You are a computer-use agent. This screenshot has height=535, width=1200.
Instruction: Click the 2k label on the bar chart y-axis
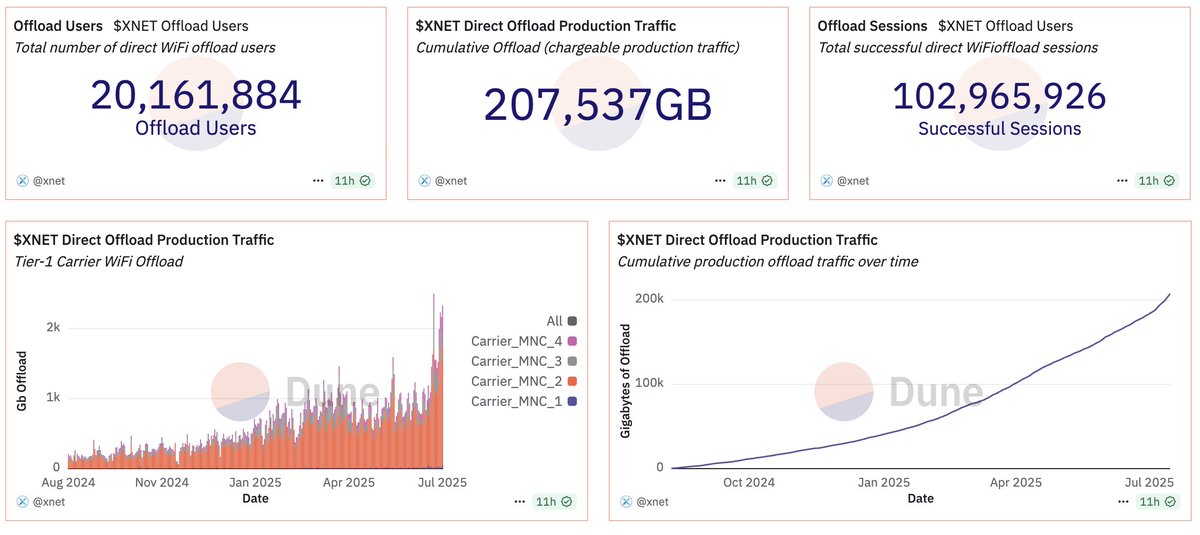tap(52, 328)
